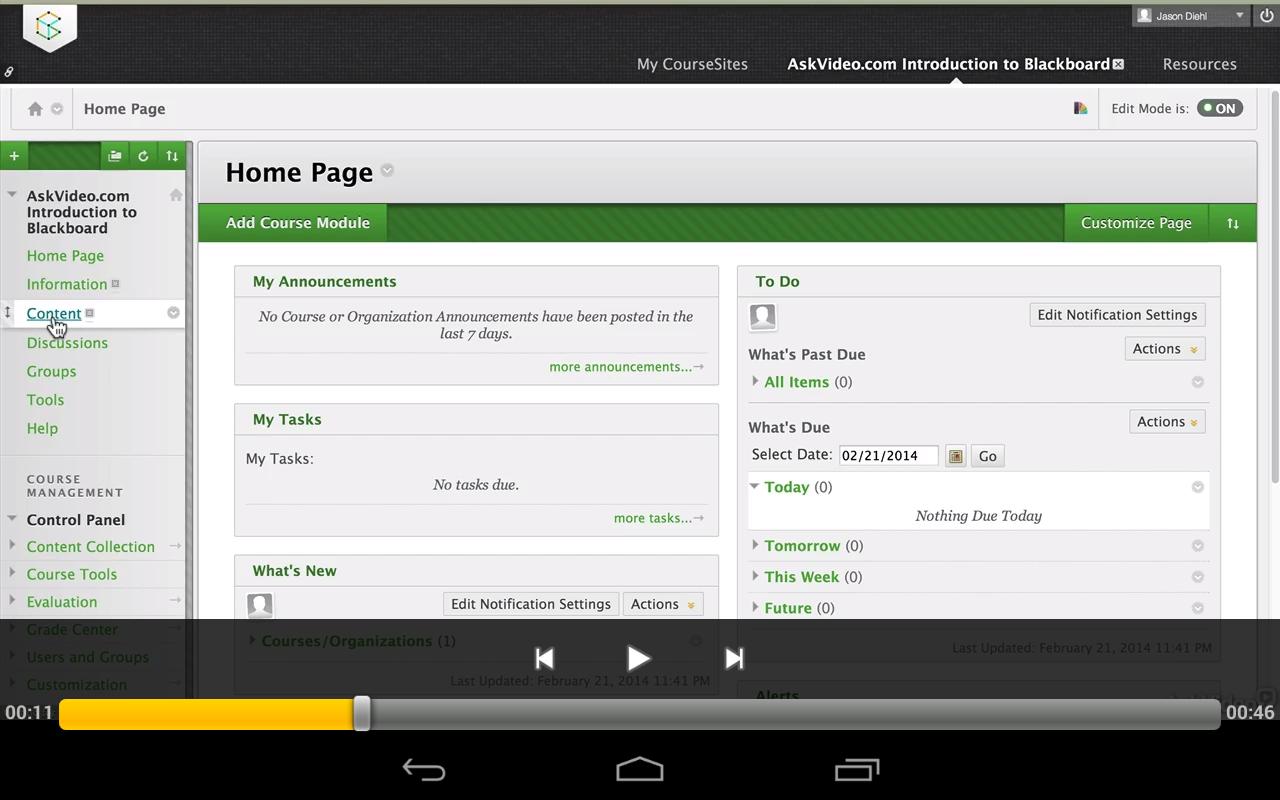Expand the Tomorrow section
The height and width of the screenshot is (800, 1280).
[755, 545]
